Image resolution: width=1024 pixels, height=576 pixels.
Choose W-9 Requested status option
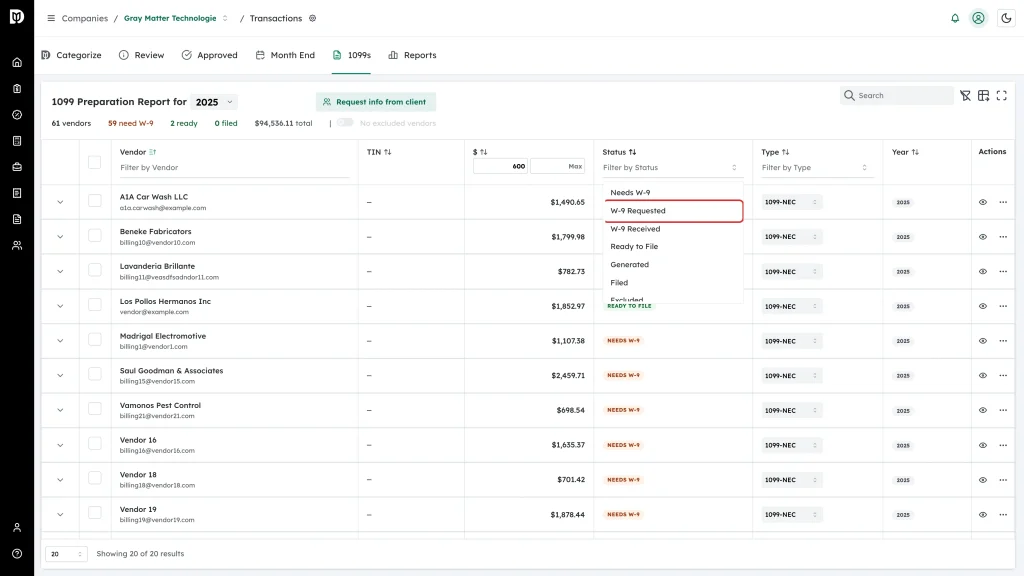673,211
